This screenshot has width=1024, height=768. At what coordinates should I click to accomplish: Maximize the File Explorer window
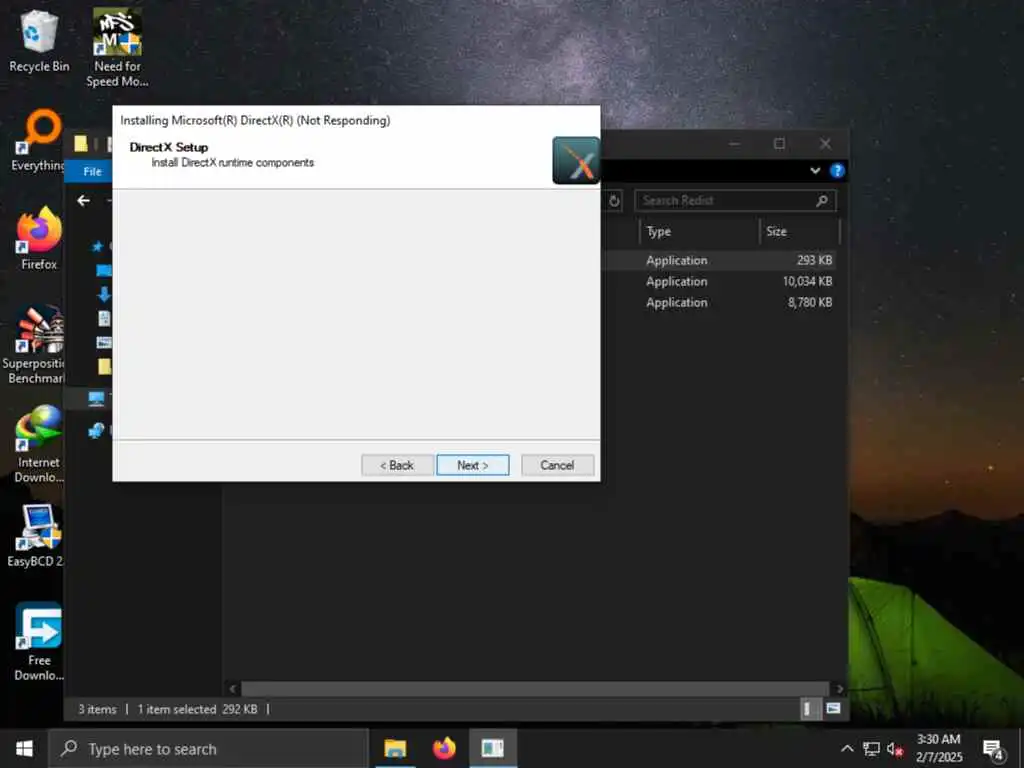click(779, 144)
